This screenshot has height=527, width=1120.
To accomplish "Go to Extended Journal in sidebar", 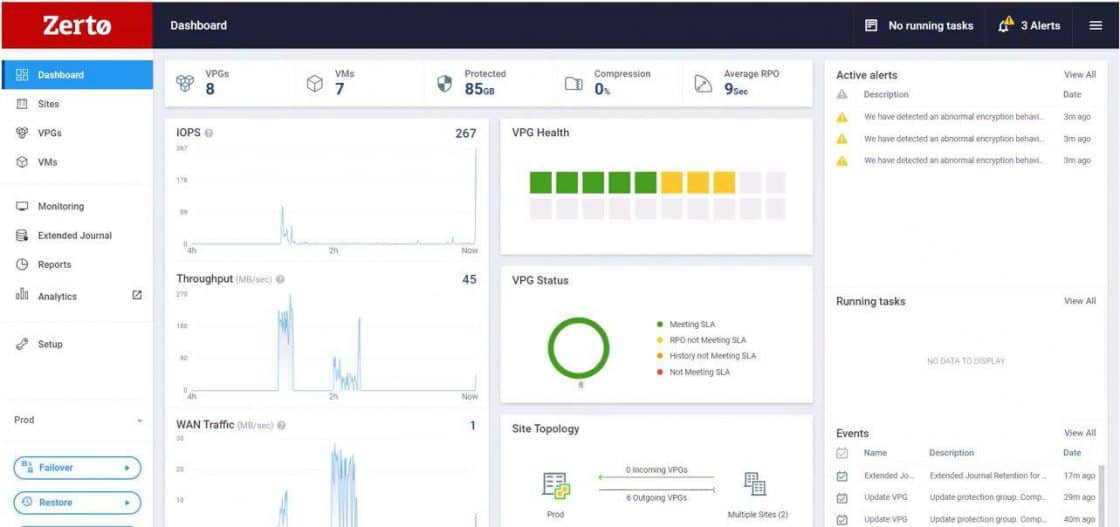I will click(74, 236).
